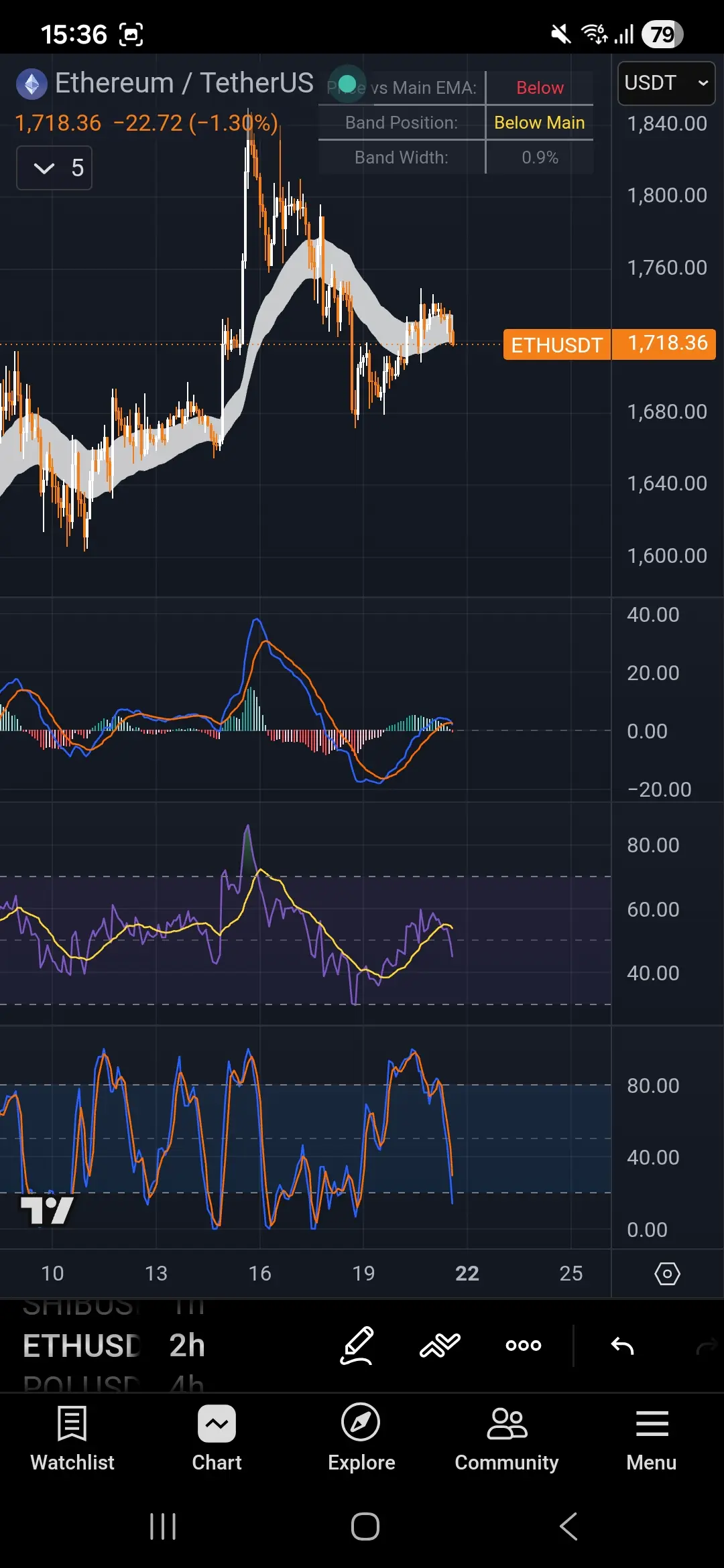Tap the 16 date label on time axis
The height and width of the screenshot is (1568, 724).
click(260, 1273)
